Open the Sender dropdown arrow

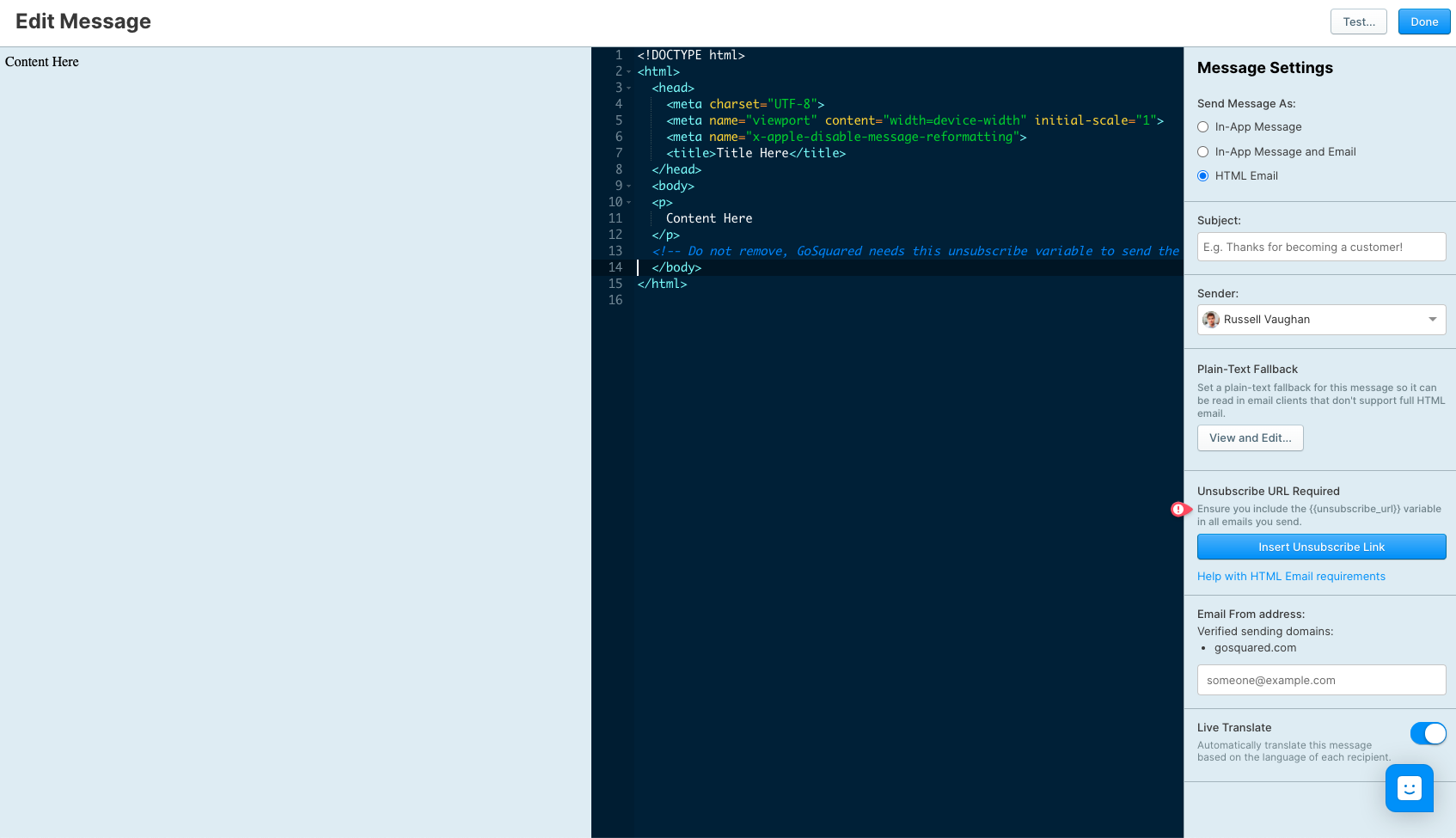pos(1433,320)
